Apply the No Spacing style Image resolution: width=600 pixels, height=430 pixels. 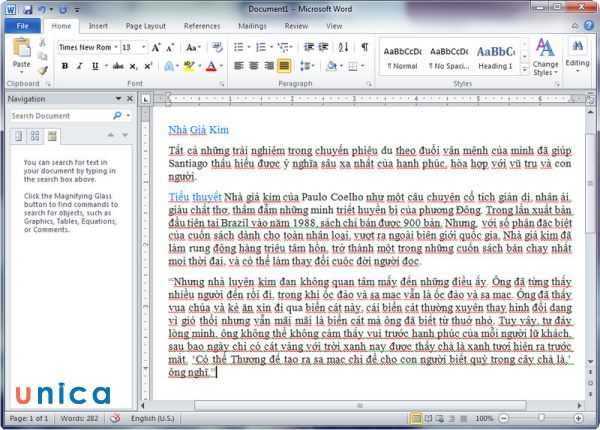(449, 58)
